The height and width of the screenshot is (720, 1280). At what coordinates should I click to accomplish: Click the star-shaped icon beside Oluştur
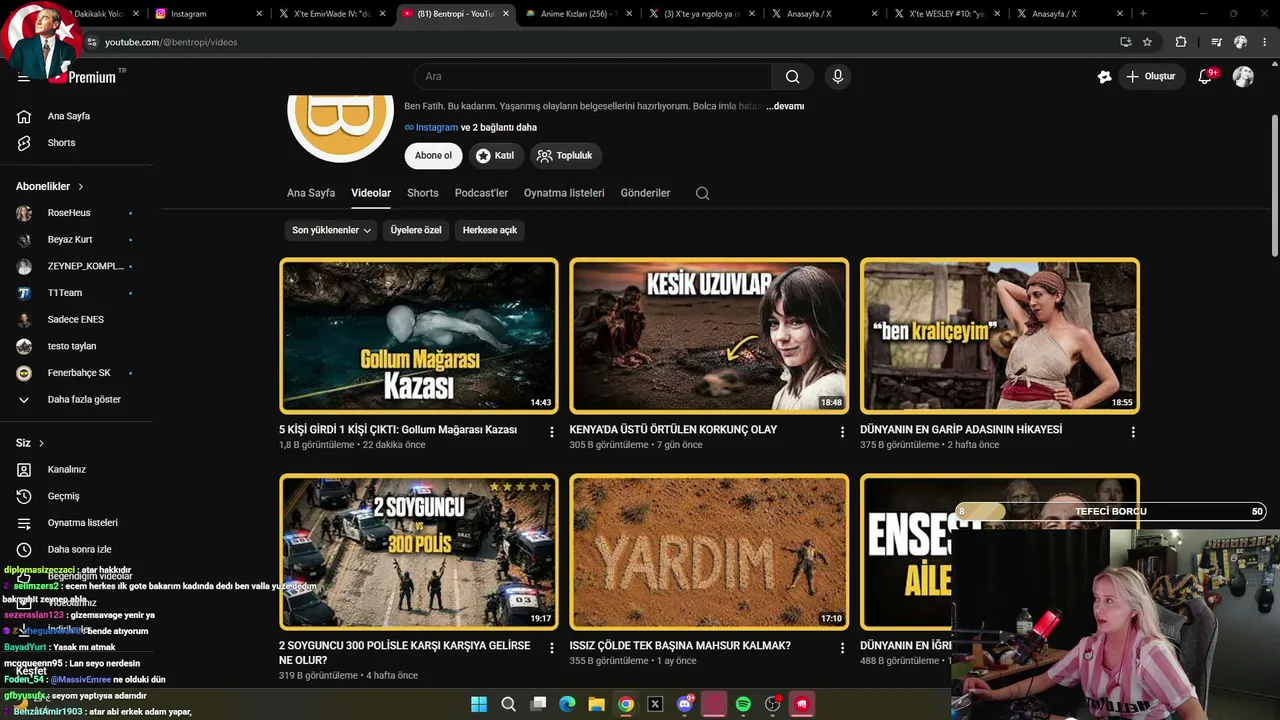click(x=1104, y=77)
